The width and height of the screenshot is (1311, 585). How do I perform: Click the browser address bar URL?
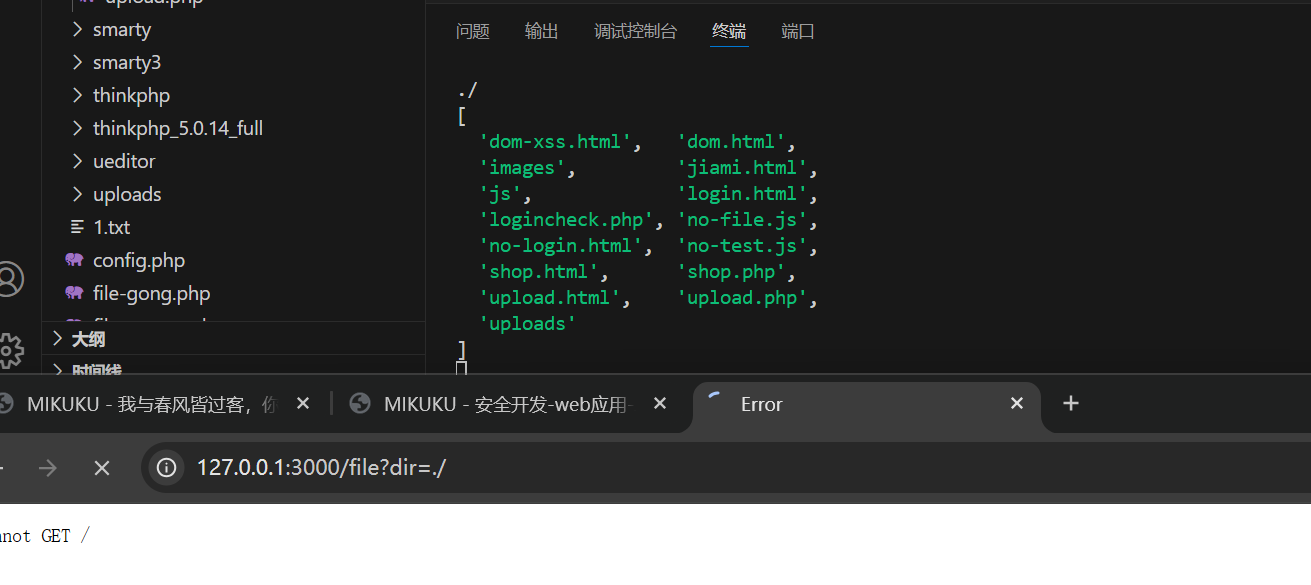pyautogui.click(x=321, y=467)
